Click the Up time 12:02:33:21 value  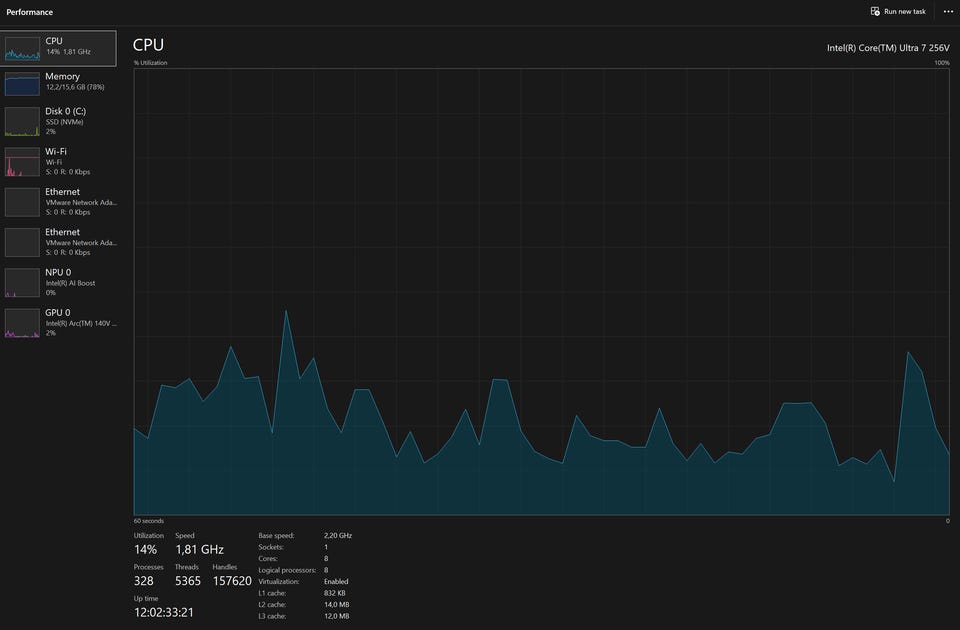pos(163,612)
